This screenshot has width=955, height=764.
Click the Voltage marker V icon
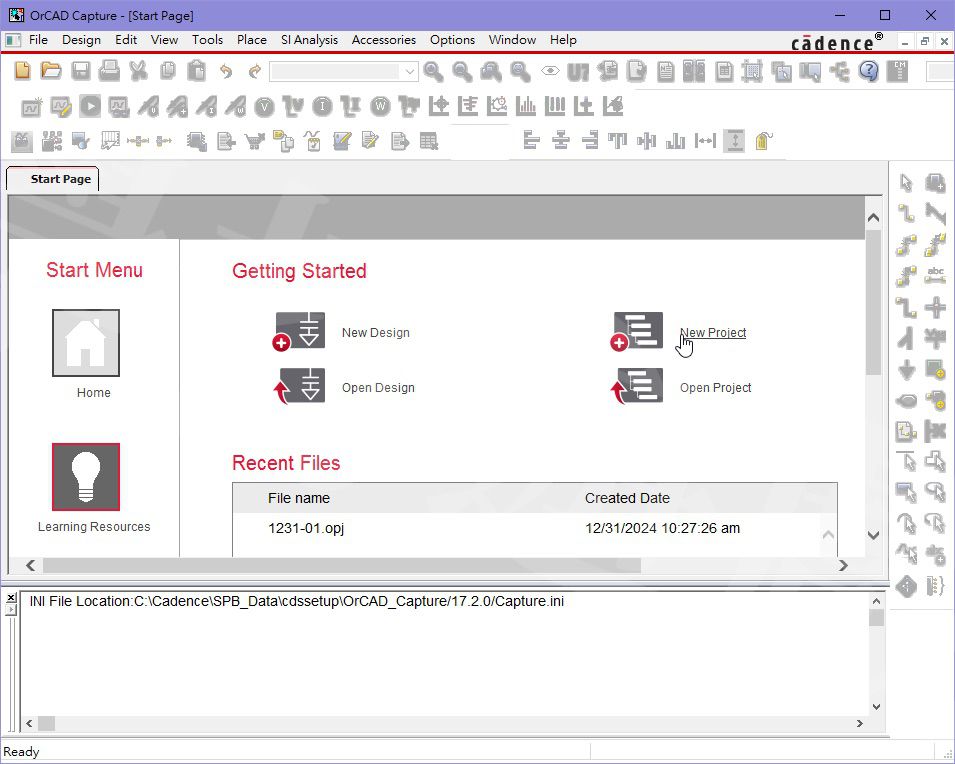click(x=264, y=107)
